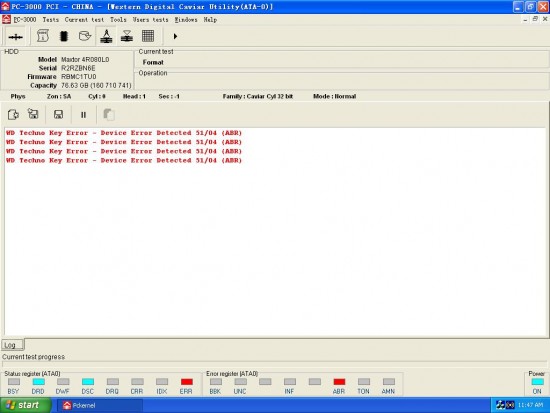This screenshot has width=550, height=413.
Task: Click the cyan DRD status indicator
Action: click(x=38, y=381)
